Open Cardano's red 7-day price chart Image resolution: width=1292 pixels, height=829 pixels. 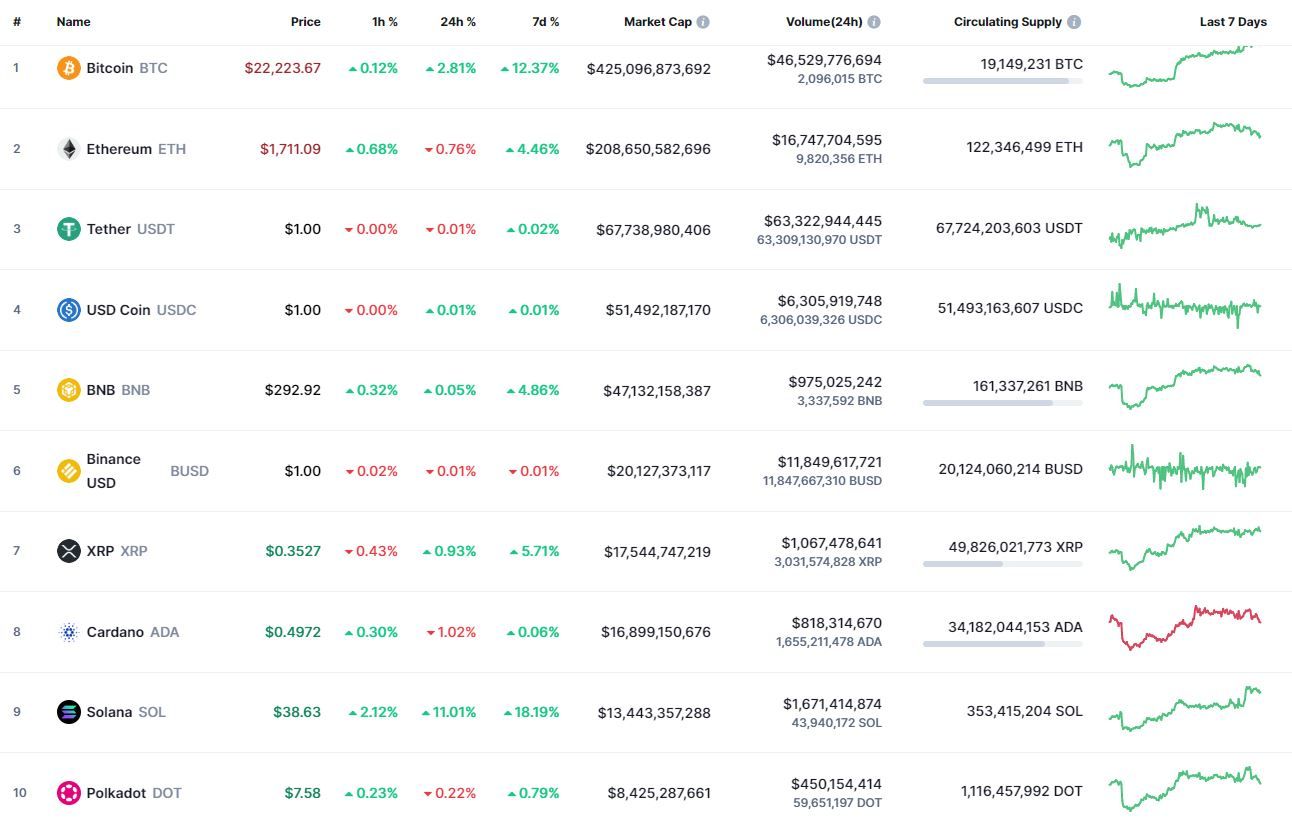pos(1185,628)
